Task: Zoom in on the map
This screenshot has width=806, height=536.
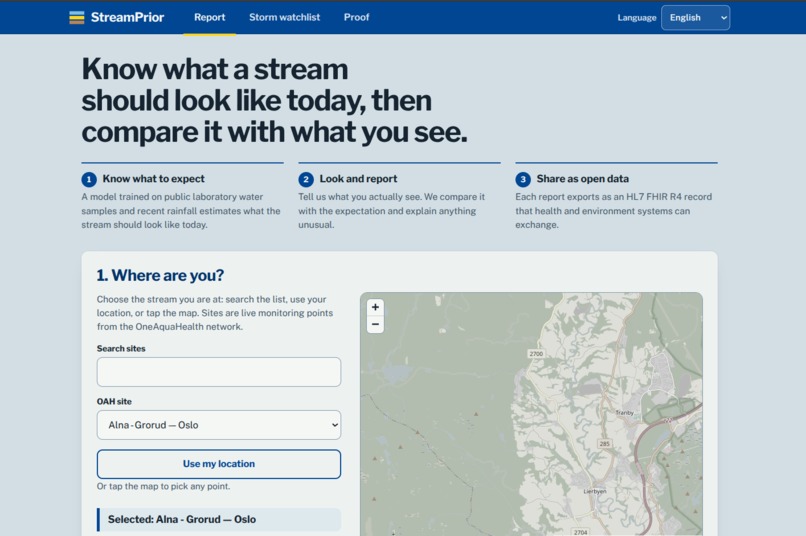Action: (375, 307)
